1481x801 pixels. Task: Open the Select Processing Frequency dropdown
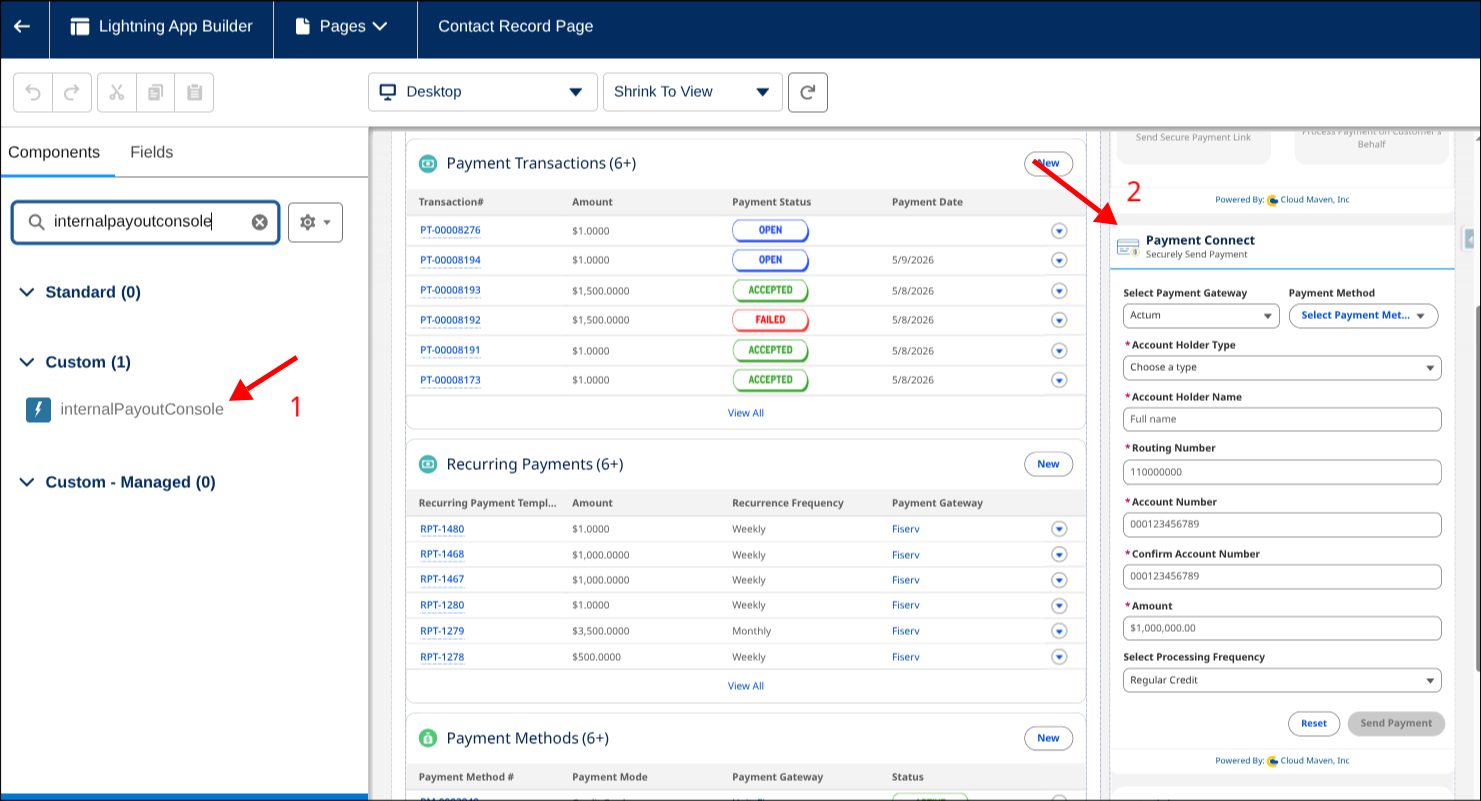point(1282,680)
